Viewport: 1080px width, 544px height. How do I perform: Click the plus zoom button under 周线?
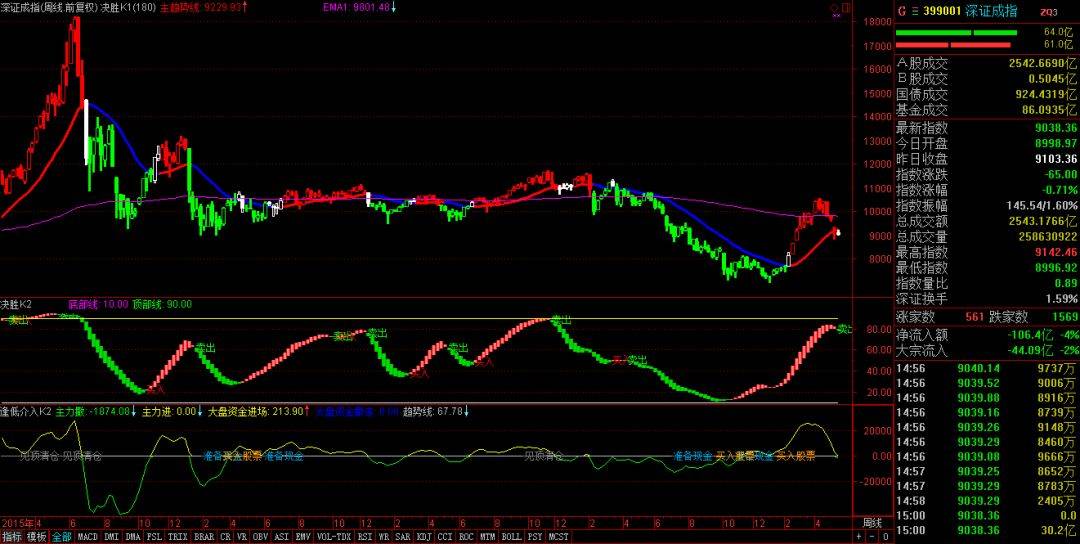coord(859,536)
